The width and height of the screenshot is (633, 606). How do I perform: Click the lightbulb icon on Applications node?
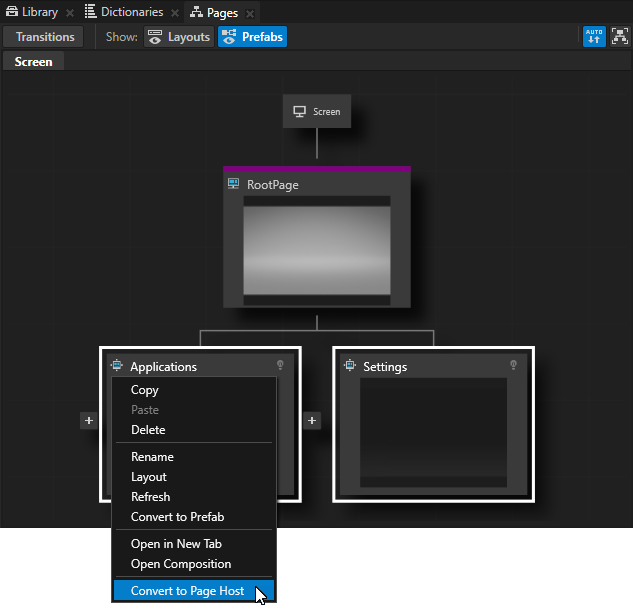(x=280, y=366)
